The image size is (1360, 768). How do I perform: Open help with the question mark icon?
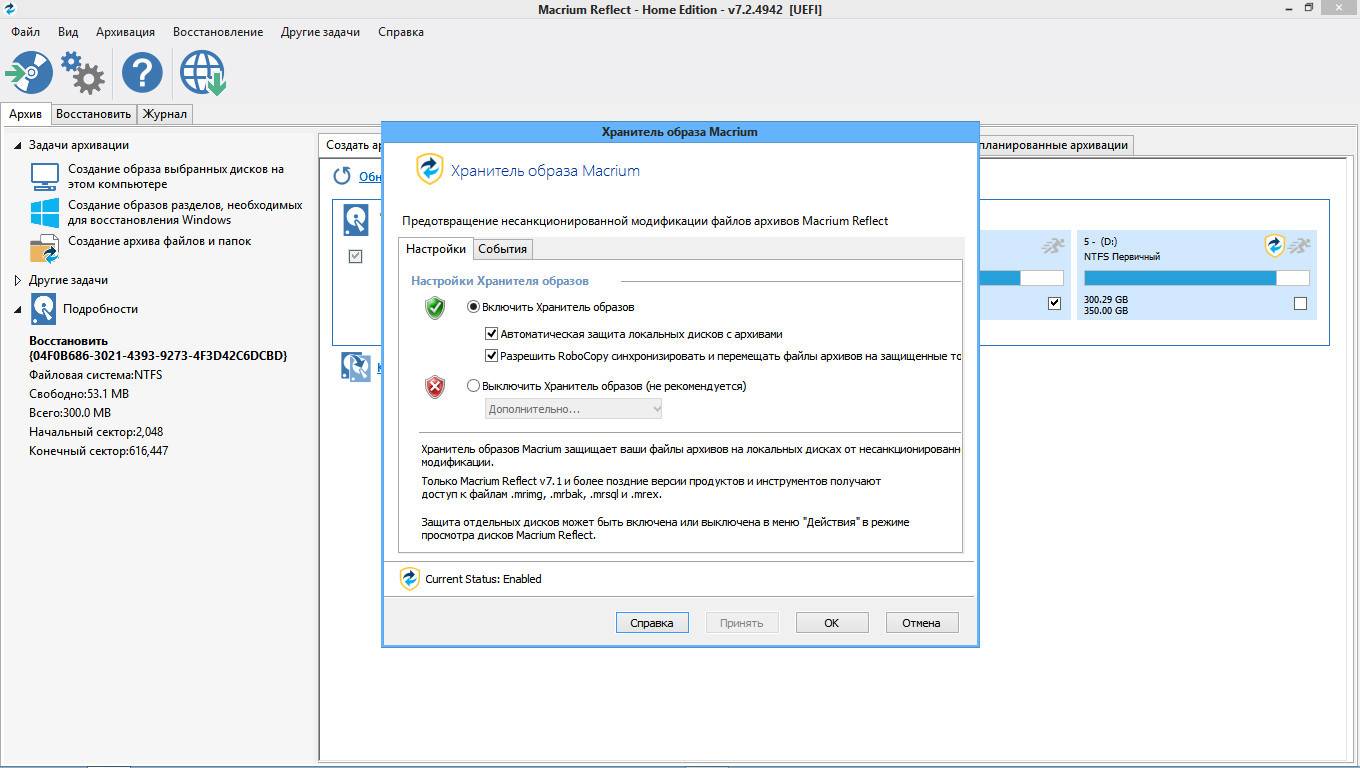click(142, 72)
